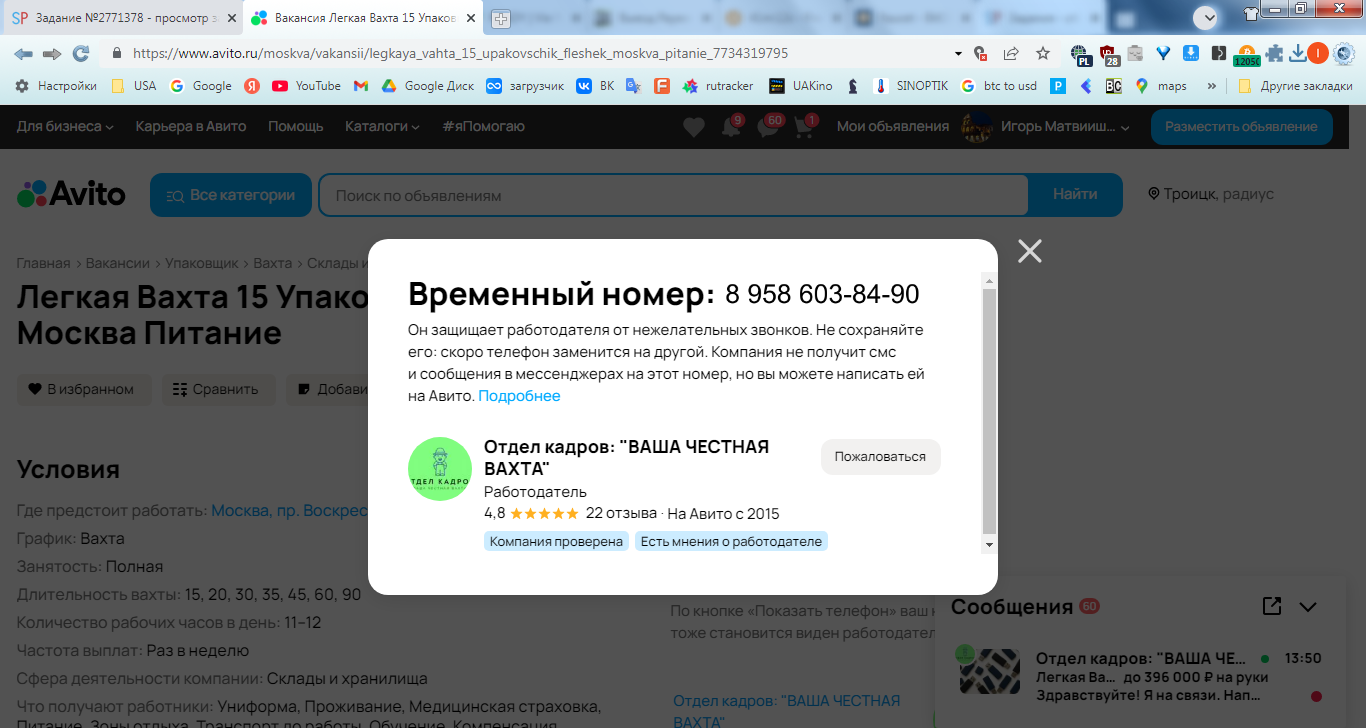Open the Настройки bookmark
Image resolution: width=1366 pixels, height=728 pixels.
coord(56,86)
